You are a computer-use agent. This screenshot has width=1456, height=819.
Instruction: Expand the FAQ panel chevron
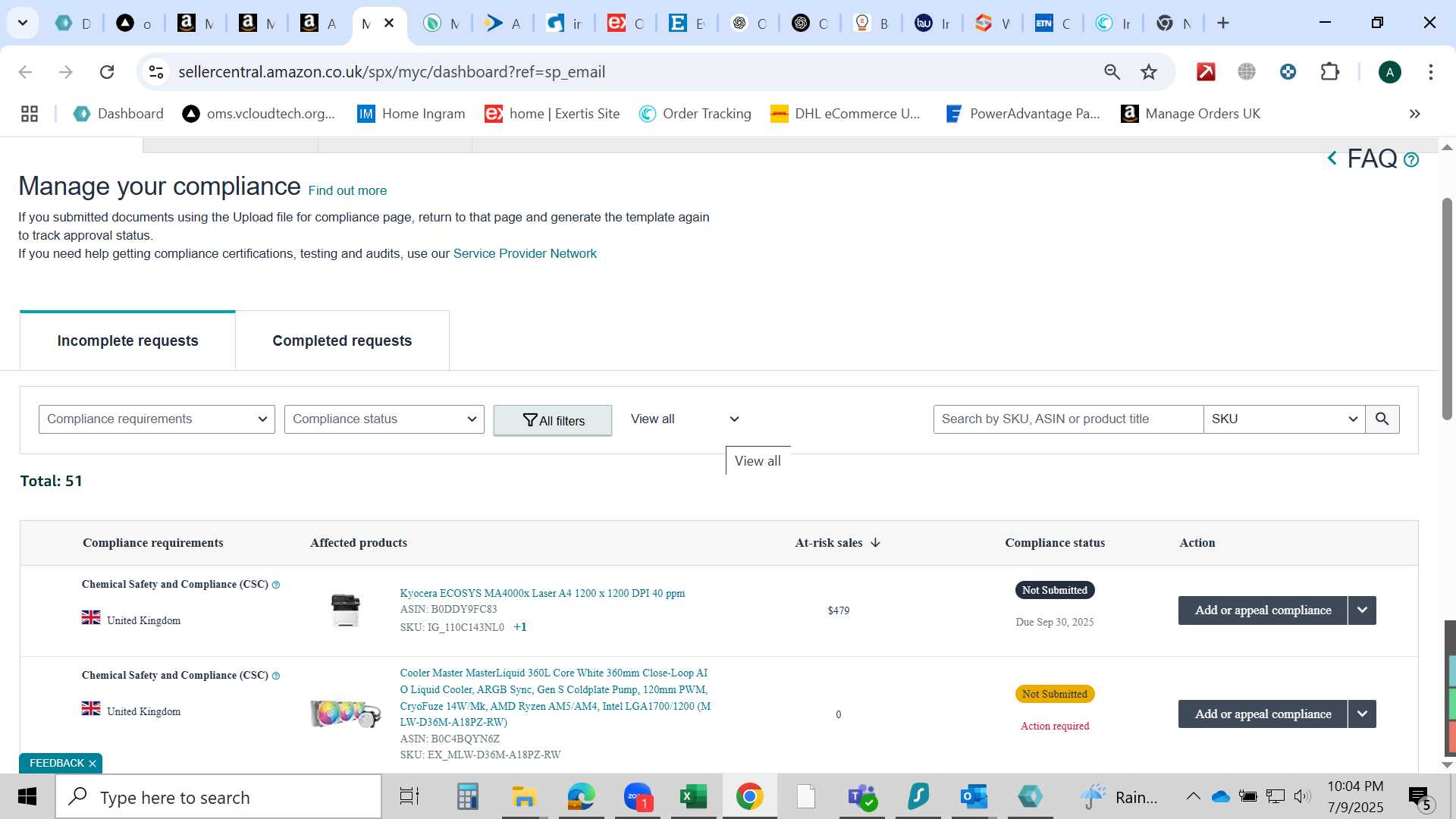1332,158
